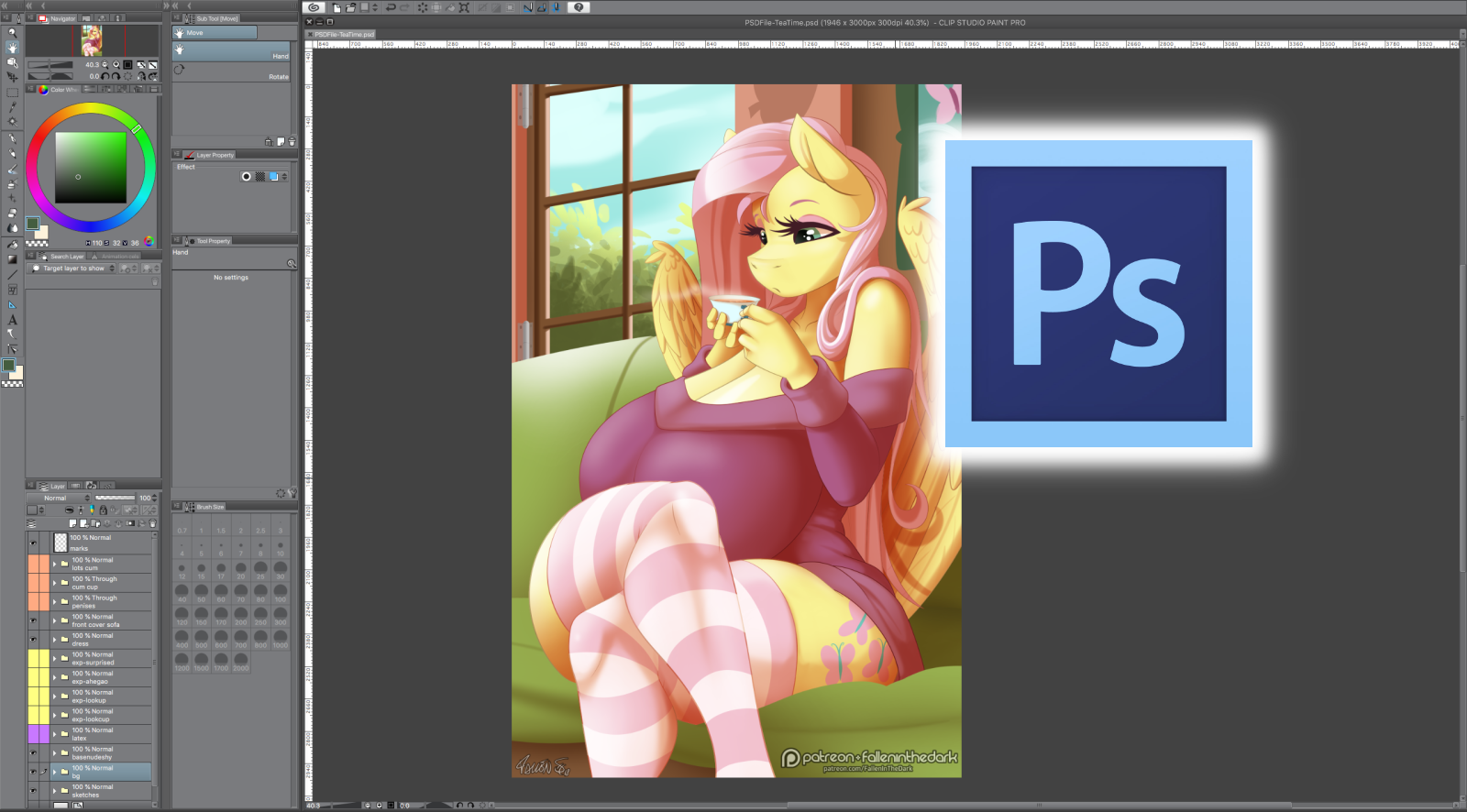Select the Zoom magnifier tool

(12, 32)
